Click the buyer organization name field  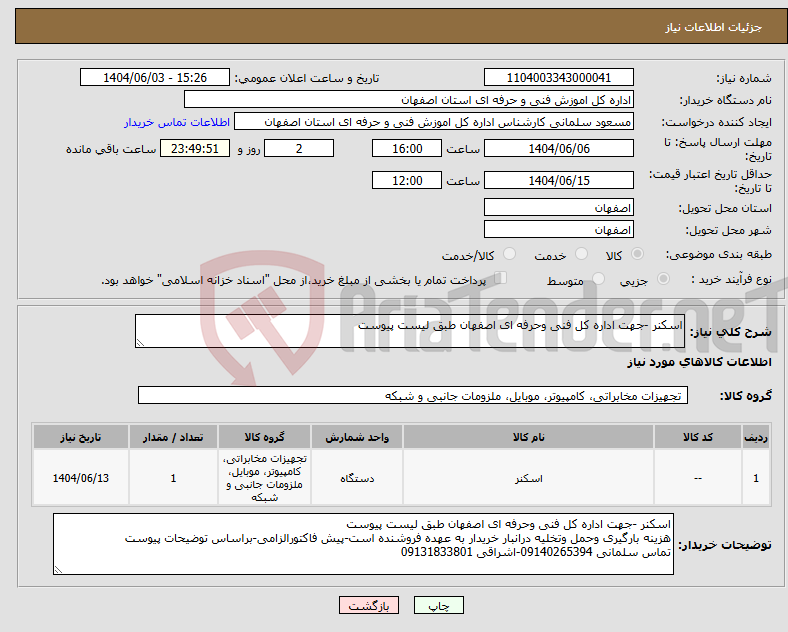[x=409, y=99]
